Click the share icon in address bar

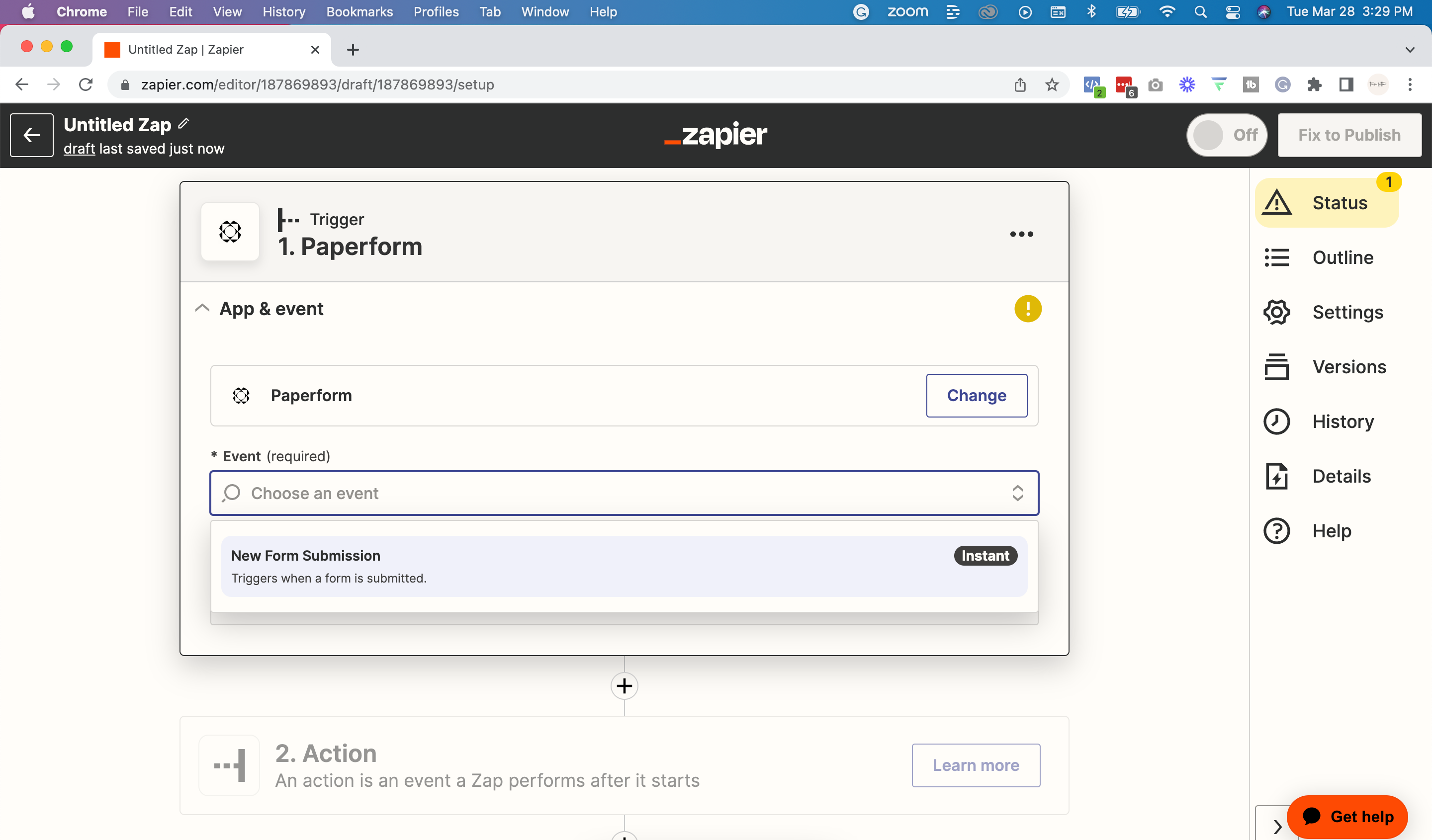point(1020,84)
